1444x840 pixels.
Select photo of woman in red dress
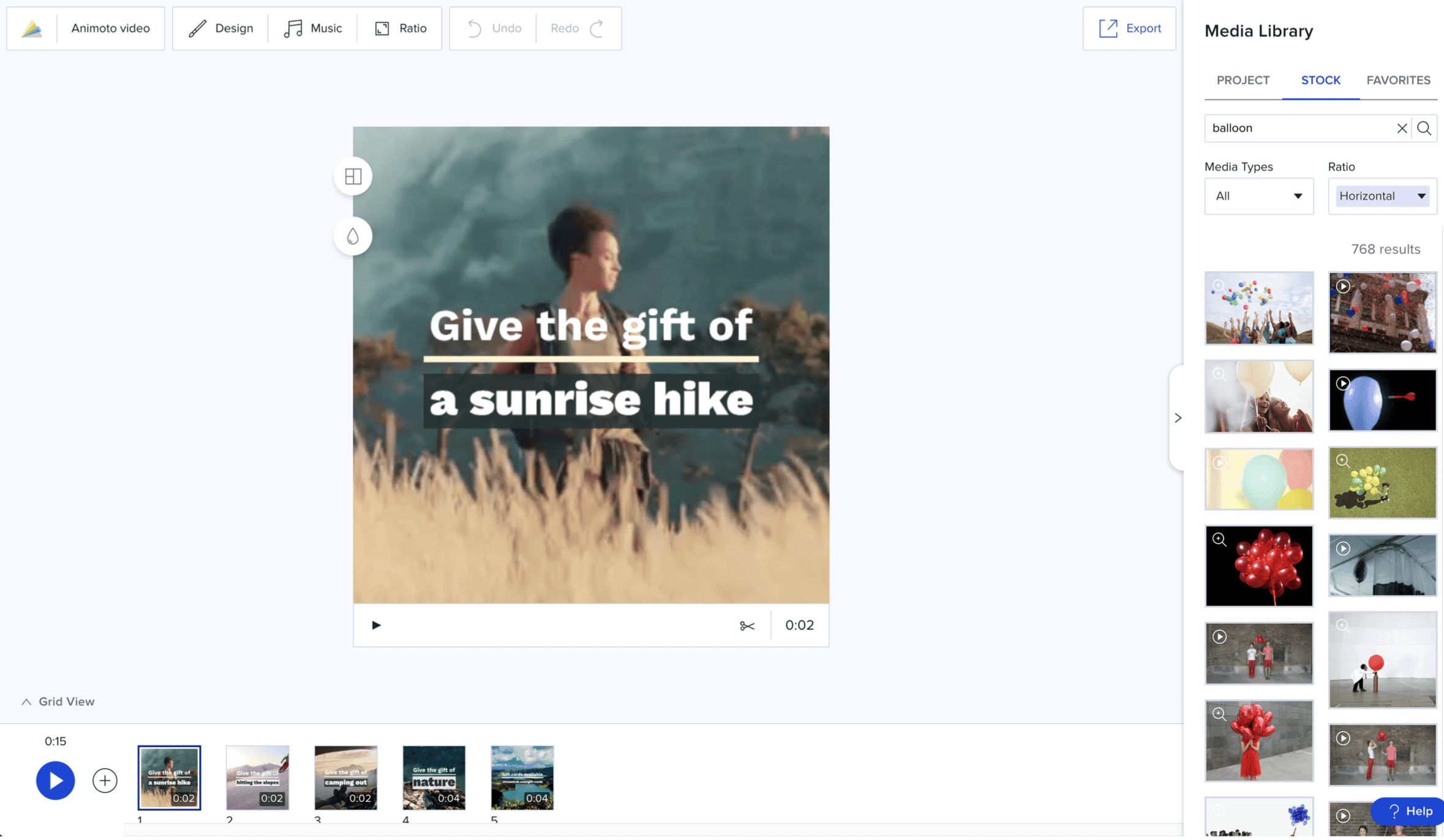[x=1258, y=741]
